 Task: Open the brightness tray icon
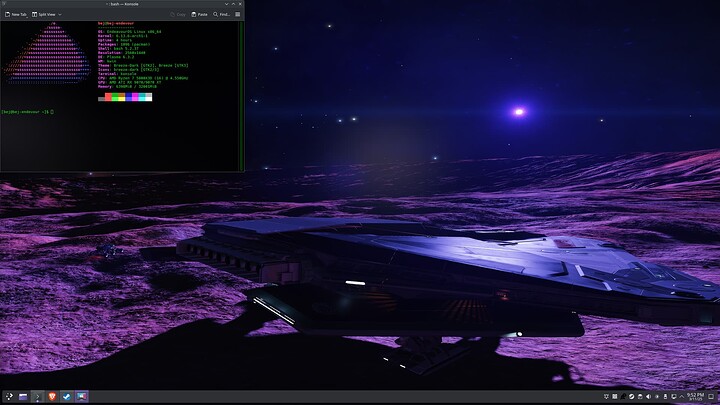coord(657,396)
